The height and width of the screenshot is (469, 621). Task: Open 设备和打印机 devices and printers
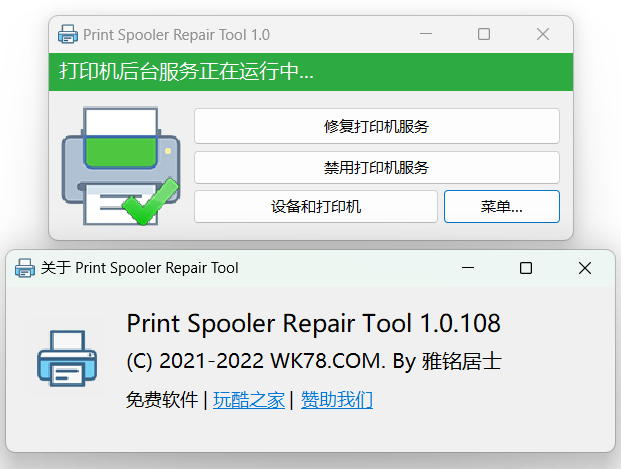316,206
